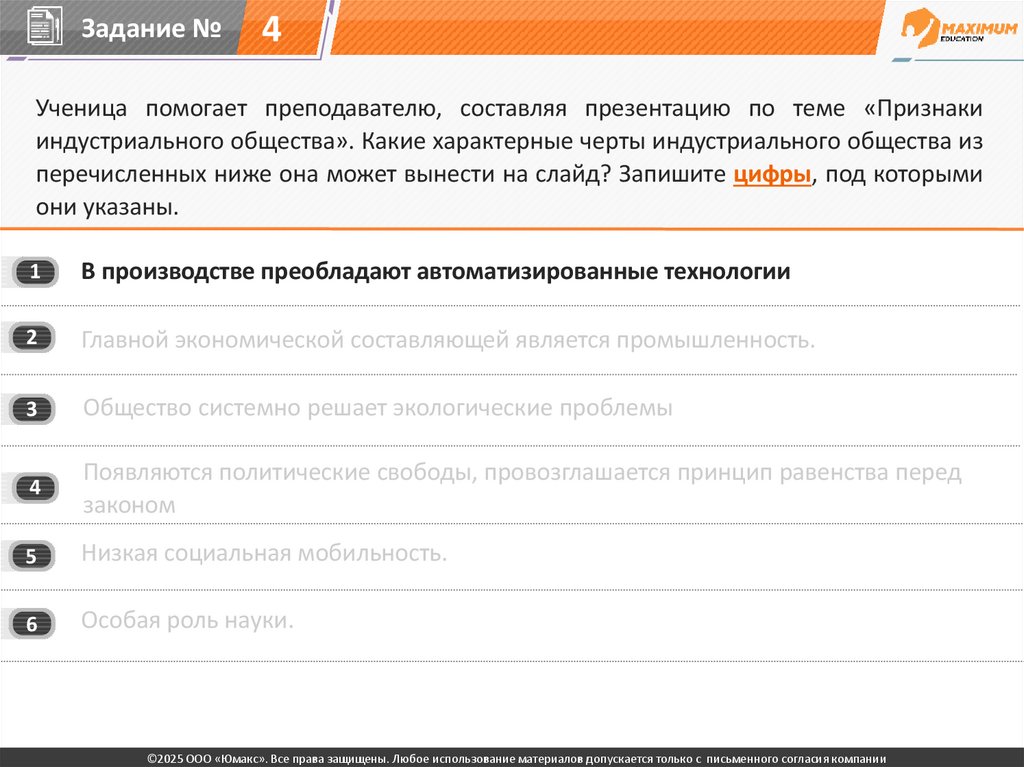Viewport: 1024px width, 767px height.
Task: Select answer number badge 4
Action: click(x=35, y=487)
